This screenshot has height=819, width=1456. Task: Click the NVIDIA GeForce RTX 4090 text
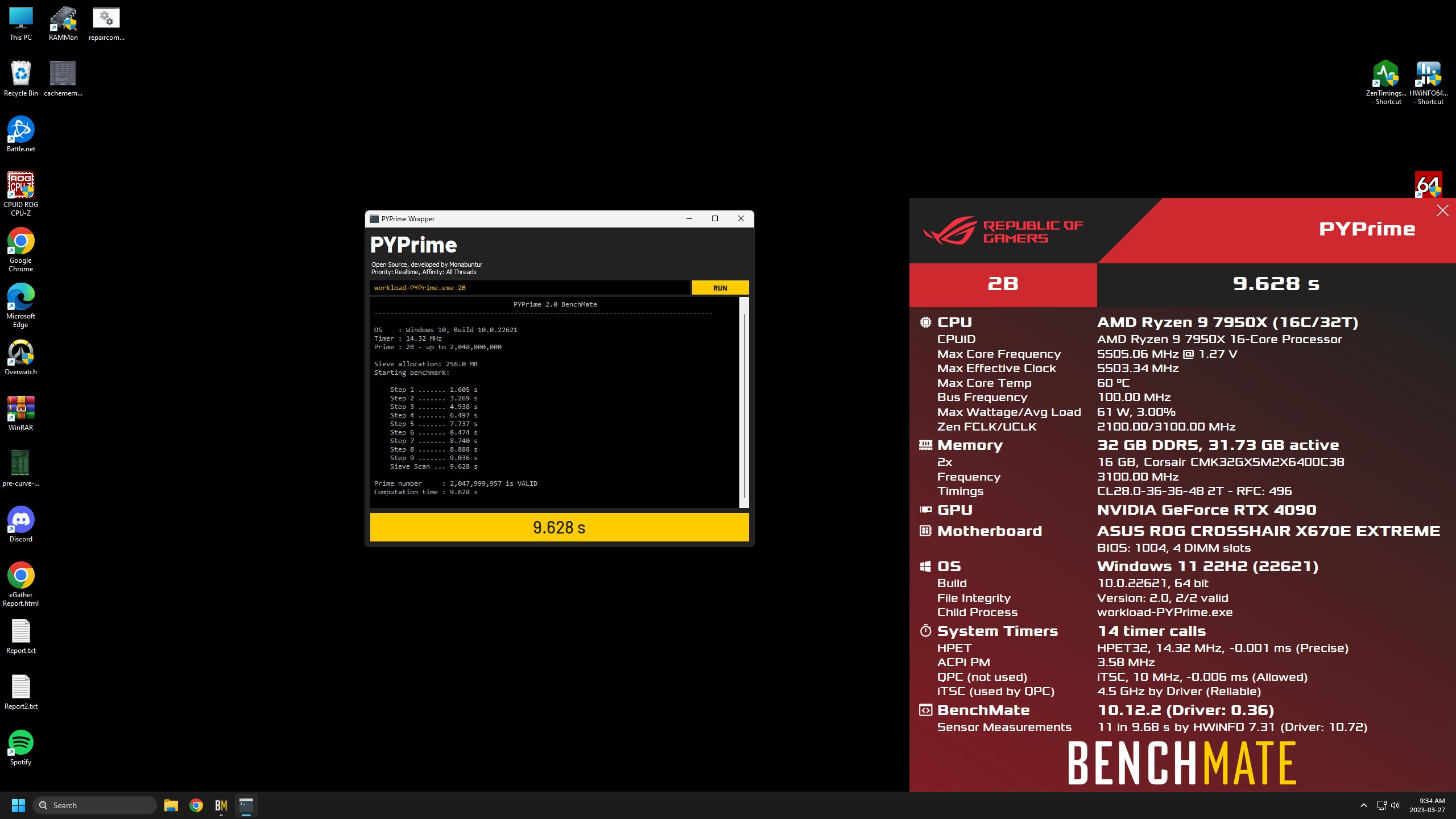[x=1207, y=510]
